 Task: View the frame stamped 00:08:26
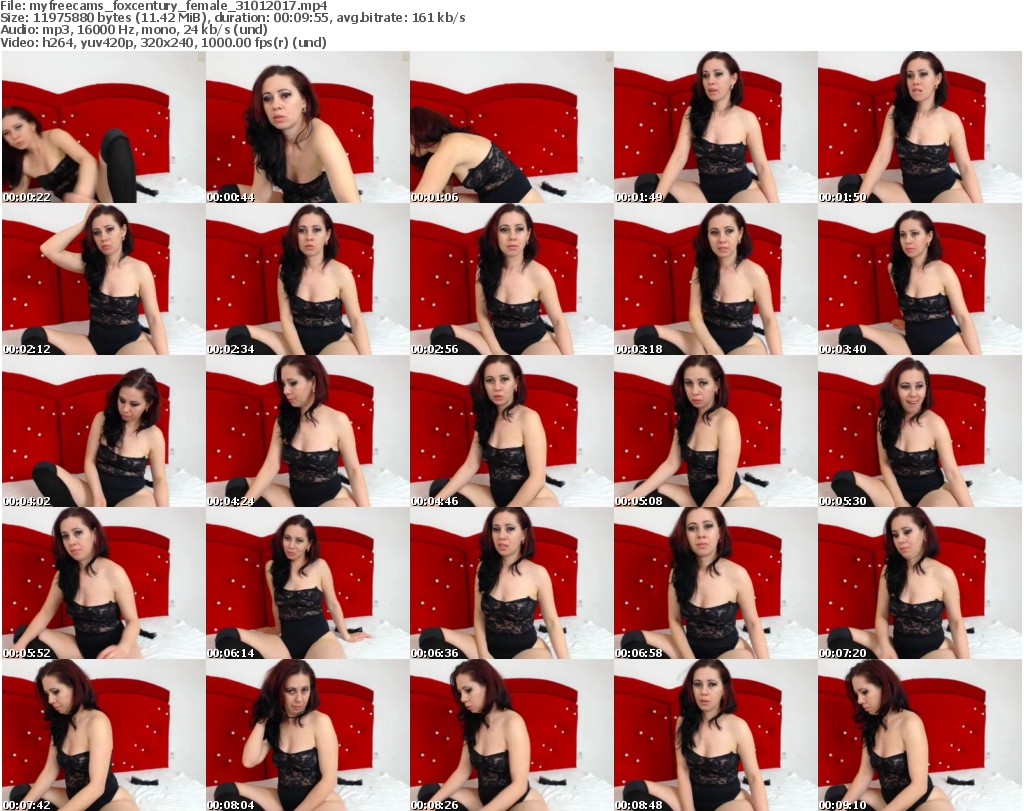[x=511, y=735]
